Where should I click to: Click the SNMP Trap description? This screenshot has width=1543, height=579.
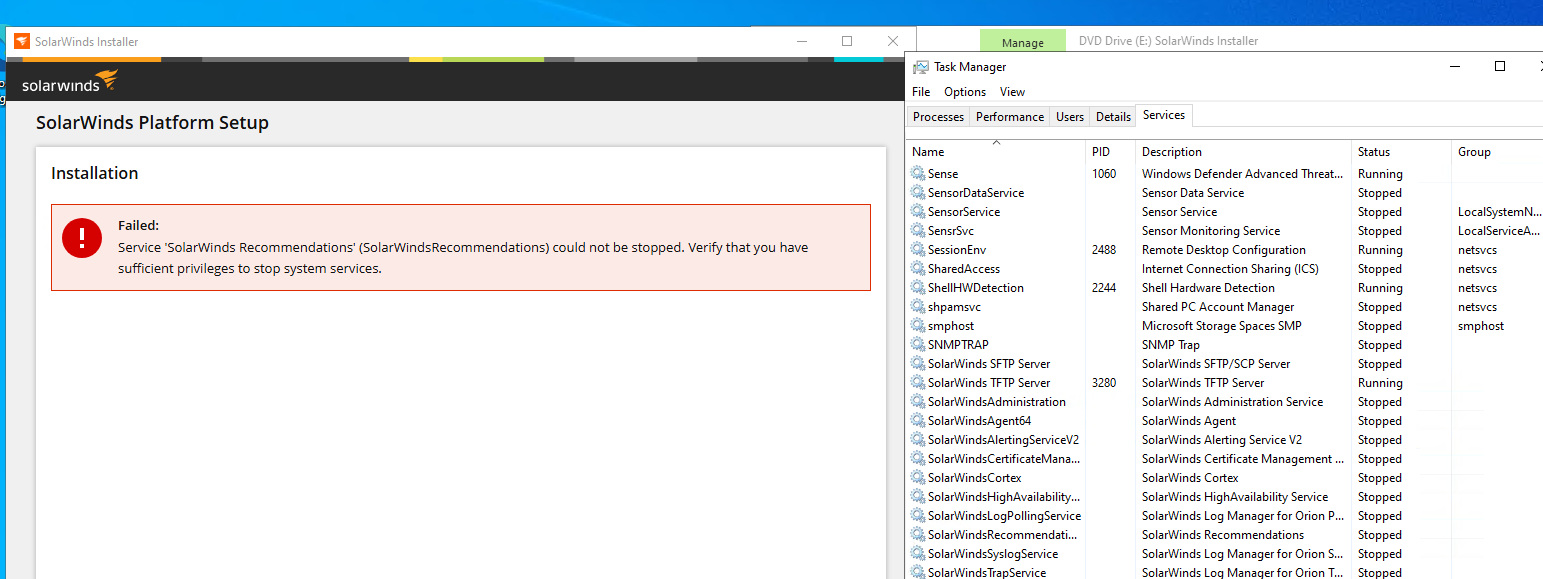(1170, 345)
